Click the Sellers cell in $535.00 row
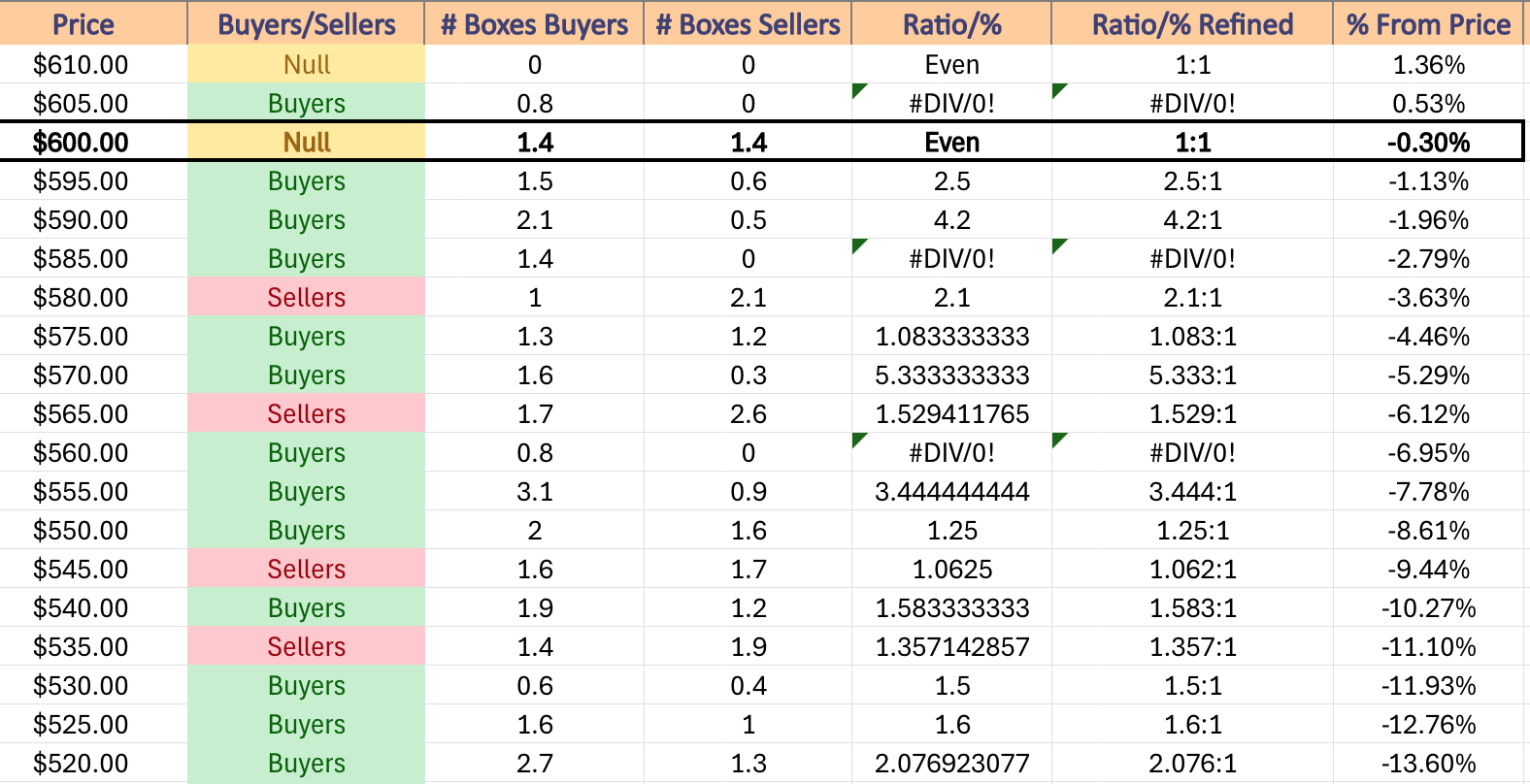The height and width of the screenshot is (784, 1530). click(x=306, y=646)
